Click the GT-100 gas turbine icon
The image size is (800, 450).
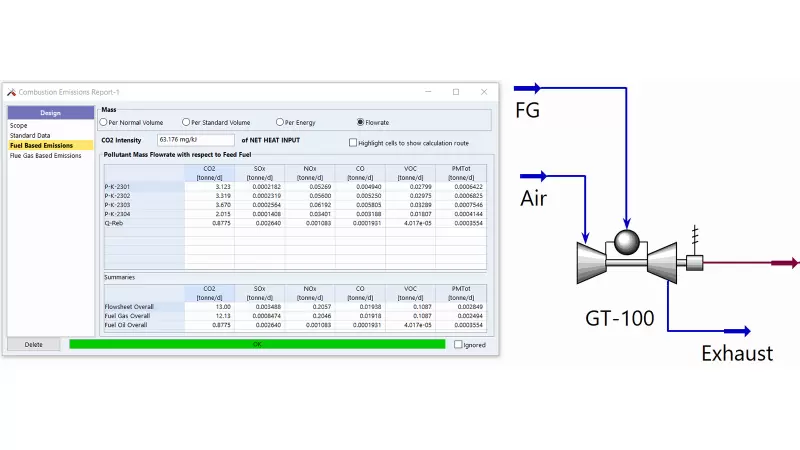(625, 264)
